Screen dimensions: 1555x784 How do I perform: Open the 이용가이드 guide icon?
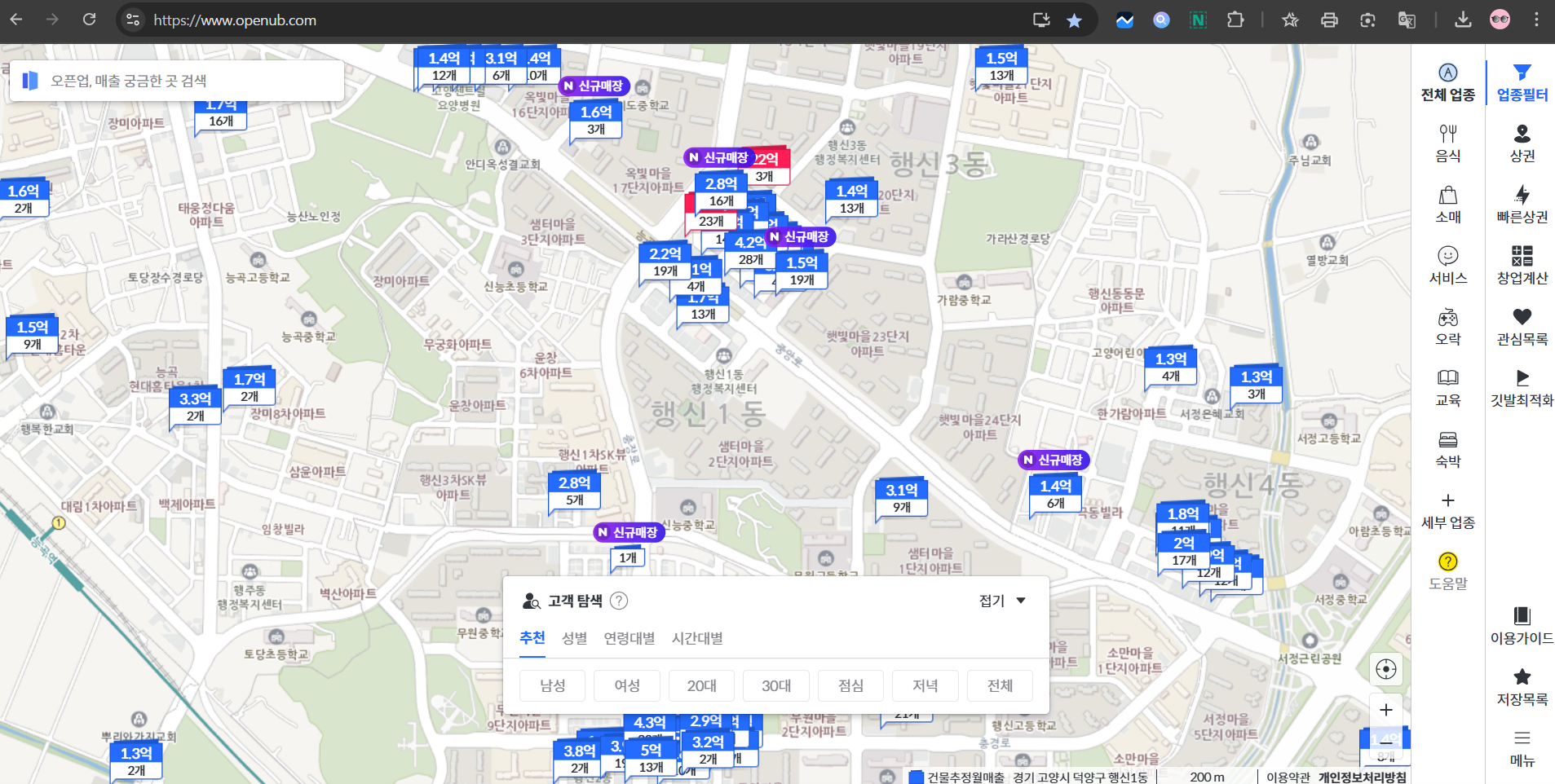pyautogui.click(x=1522, y=615)
